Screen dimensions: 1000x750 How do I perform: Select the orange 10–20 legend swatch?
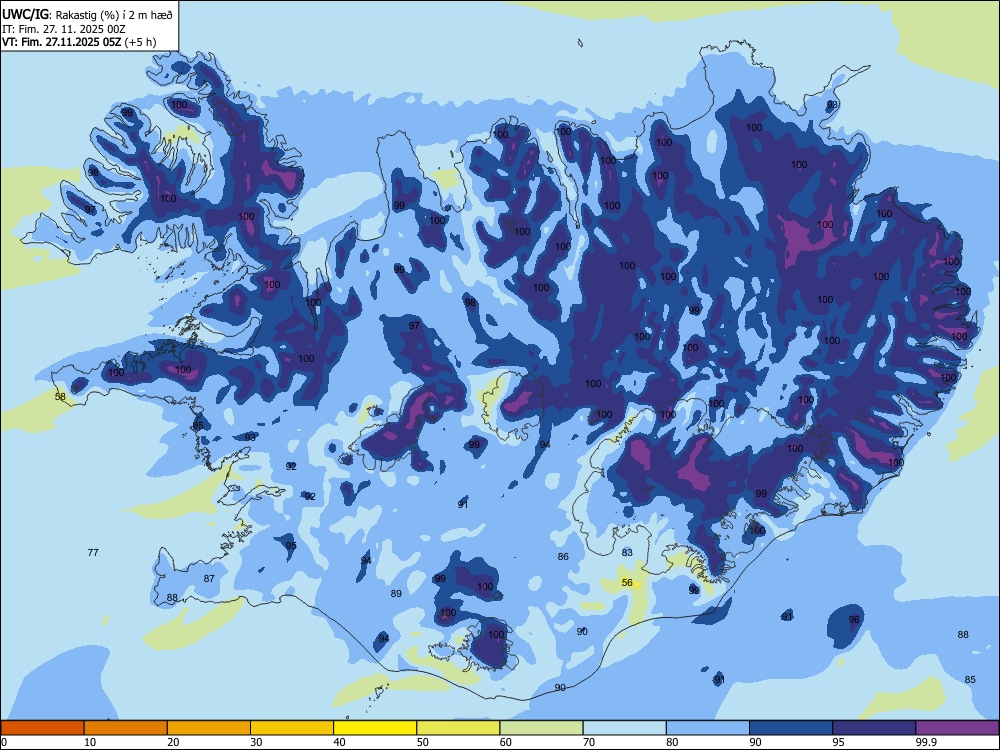pos(126,728)
